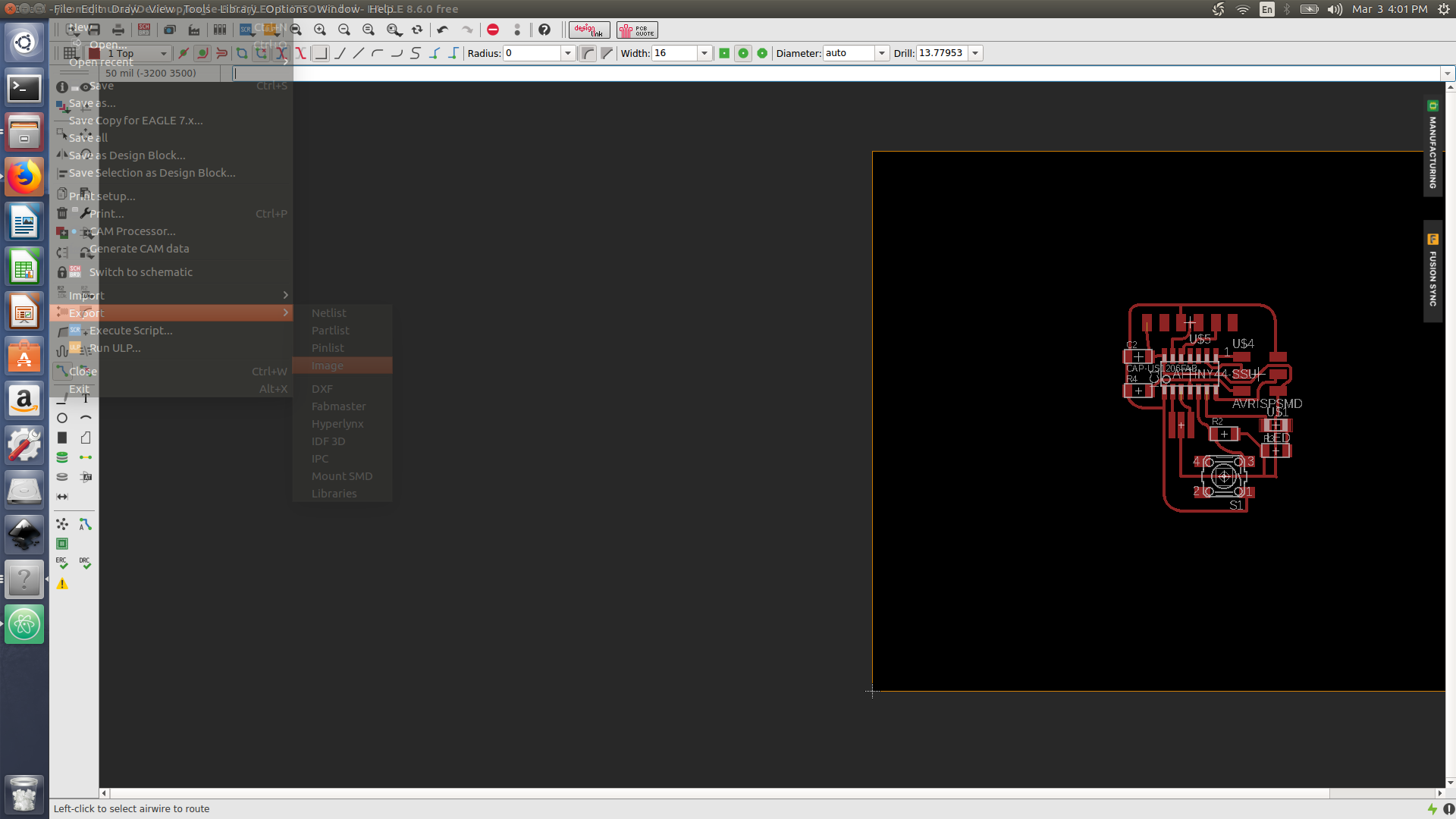Open Inkscape from the dock
Image resolution: width=1456 pixels, height=819 pixels.
coord(24,535)
